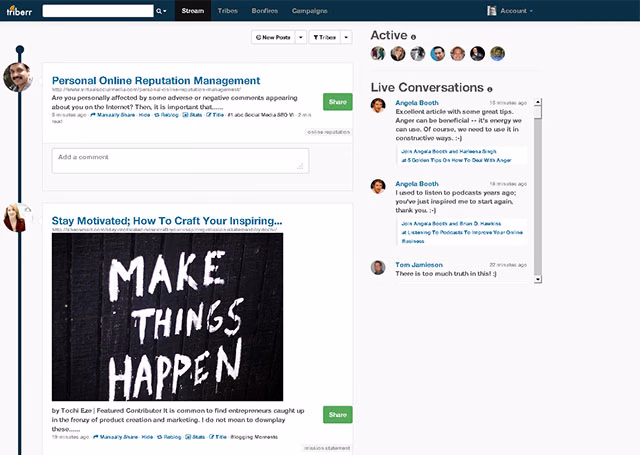
Task: Click the Tribes filter button
Action: pos(324,37)
